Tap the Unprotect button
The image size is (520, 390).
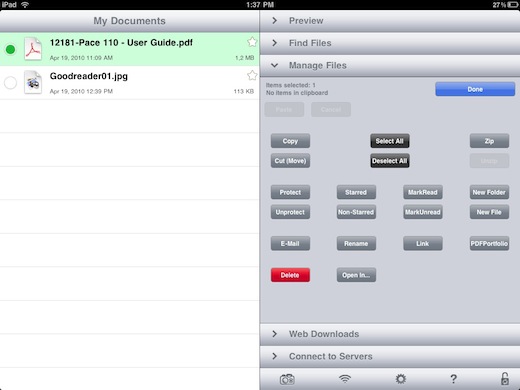point(290,212)
